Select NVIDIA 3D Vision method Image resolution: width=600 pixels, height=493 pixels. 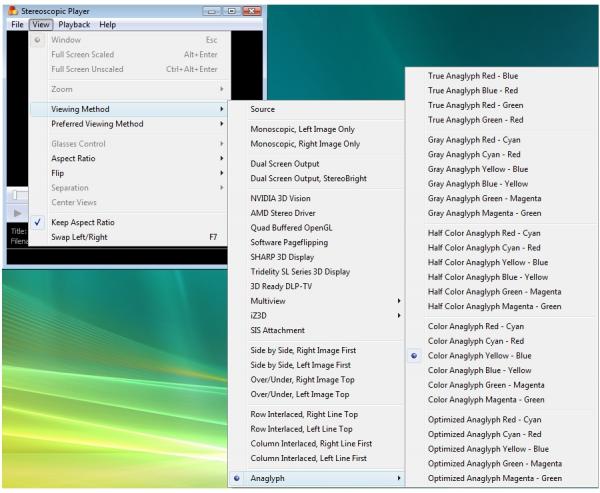[316, 198]
